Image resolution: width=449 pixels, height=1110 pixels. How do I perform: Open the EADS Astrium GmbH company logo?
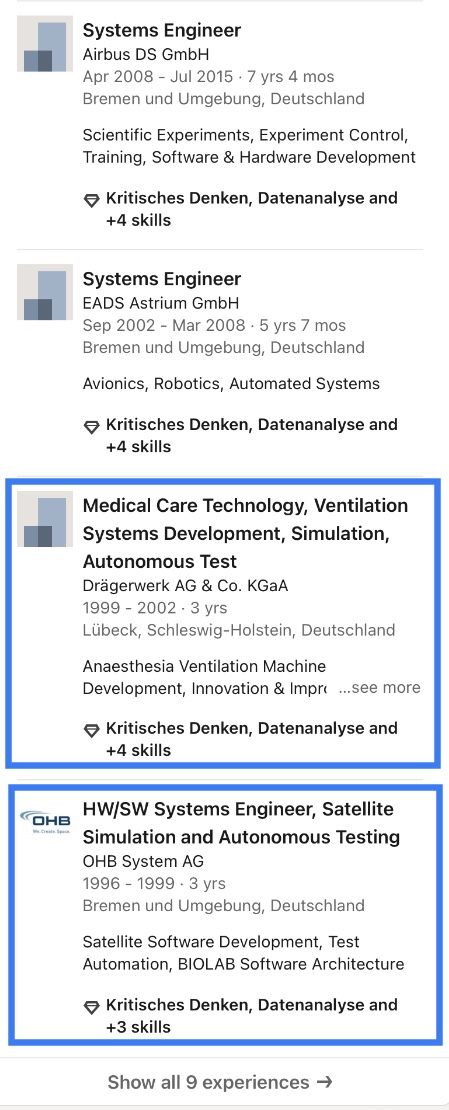point(45,292)
